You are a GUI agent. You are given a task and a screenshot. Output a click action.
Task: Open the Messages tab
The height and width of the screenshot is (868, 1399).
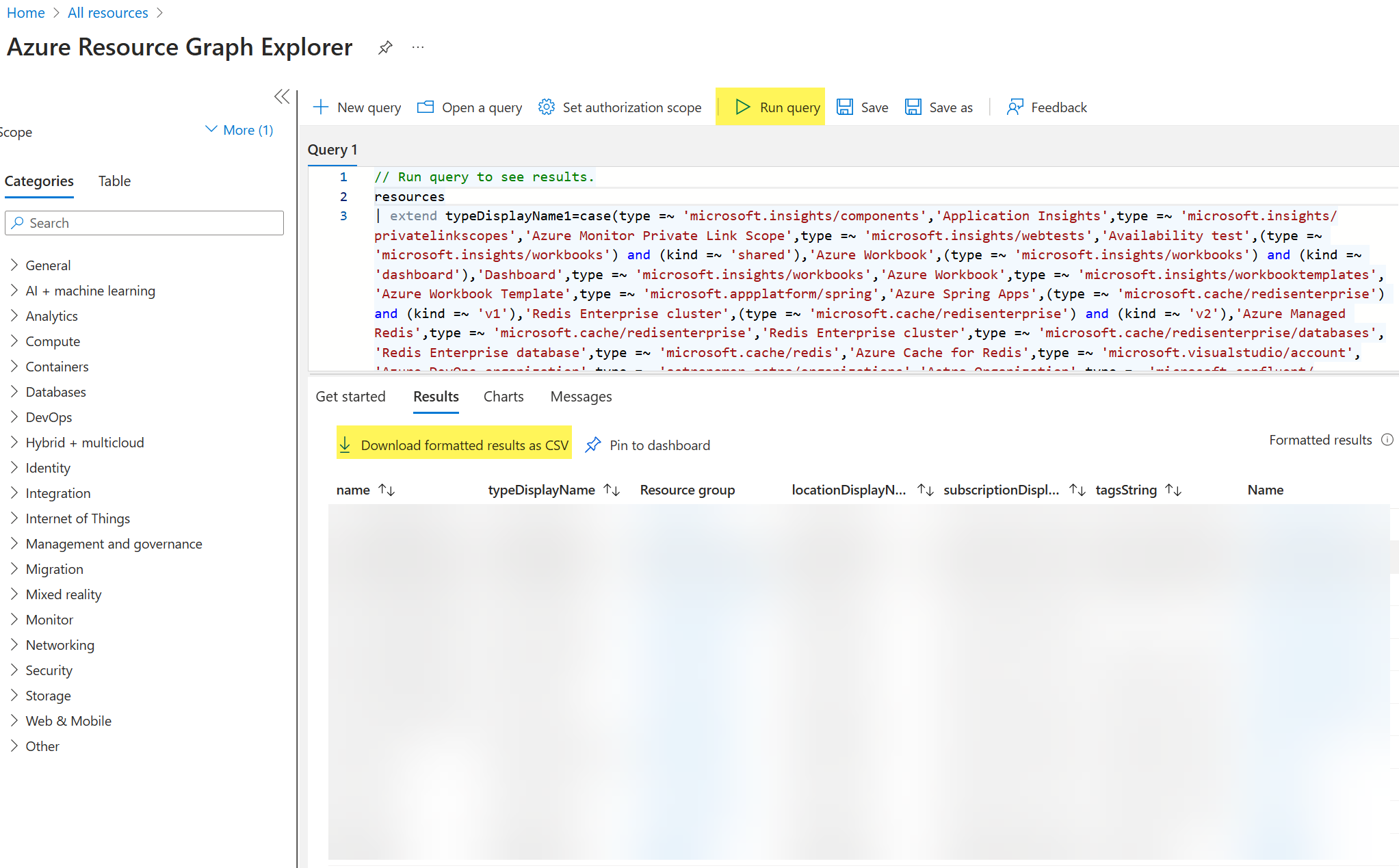(x=581, y=397)
